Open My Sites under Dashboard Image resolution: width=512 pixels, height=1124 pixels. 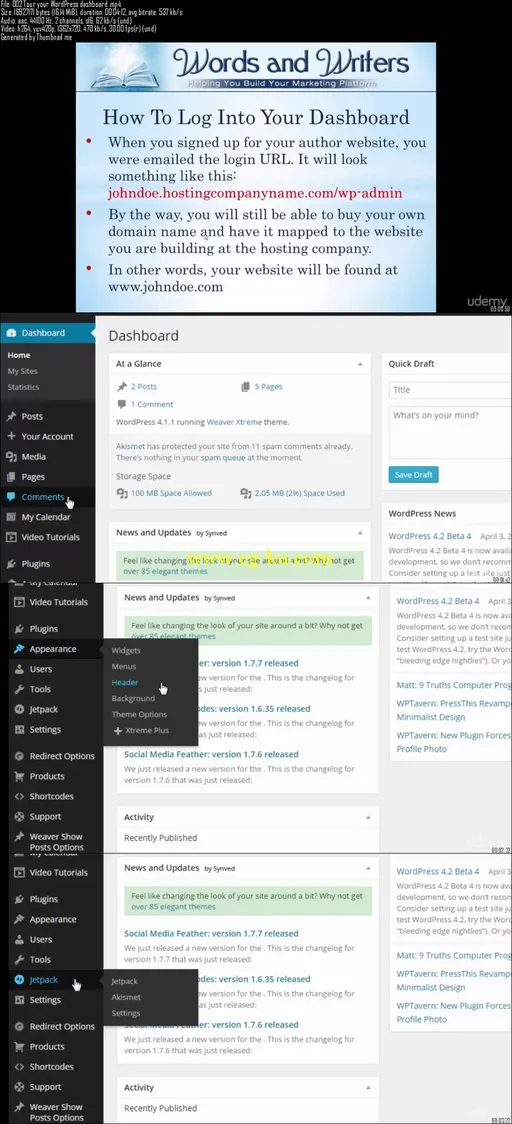click(x=23, y=371)
